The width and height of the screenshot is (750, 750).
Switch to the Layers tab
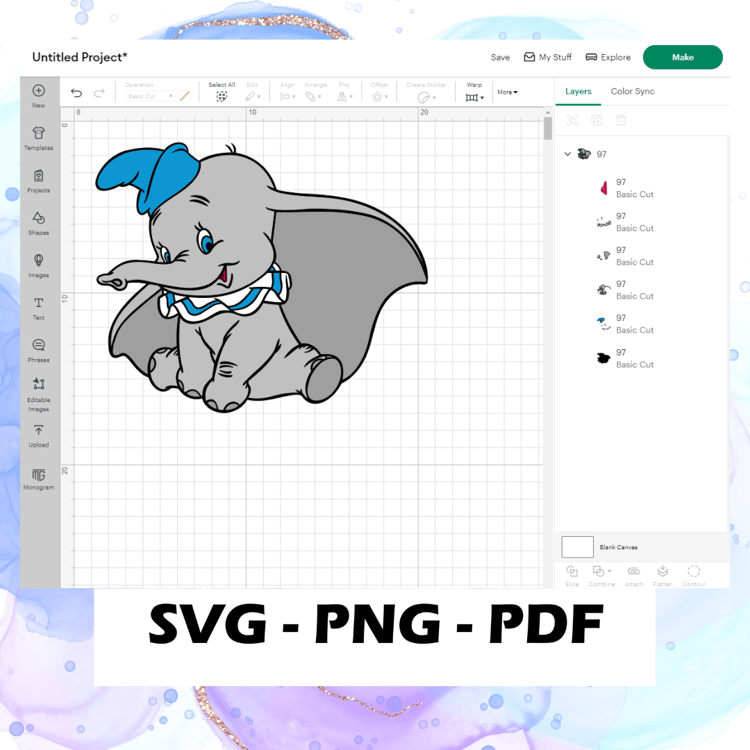[x=578, y=91]
